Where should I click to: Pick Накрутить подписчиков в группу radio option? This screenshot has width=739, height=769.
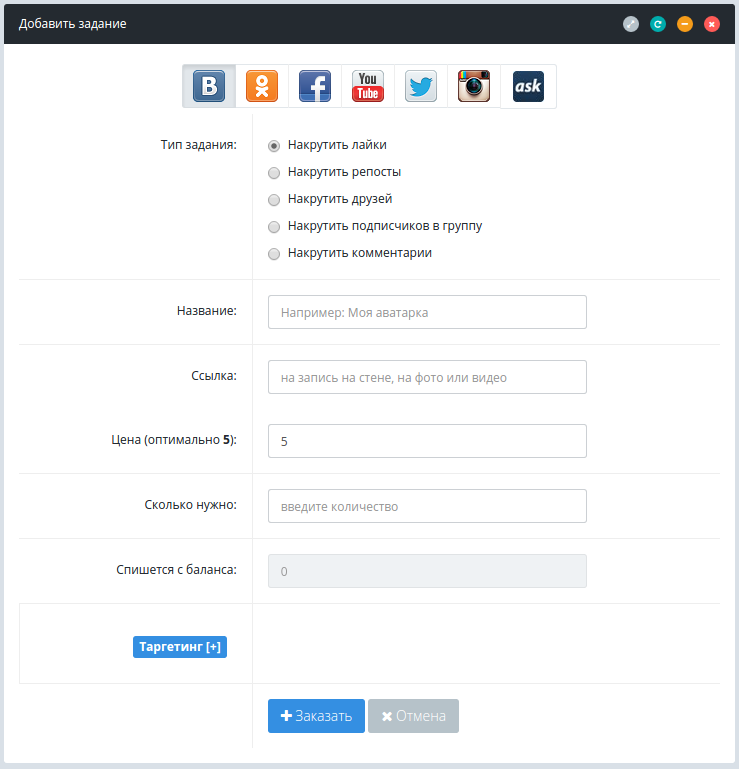(274, 227)
